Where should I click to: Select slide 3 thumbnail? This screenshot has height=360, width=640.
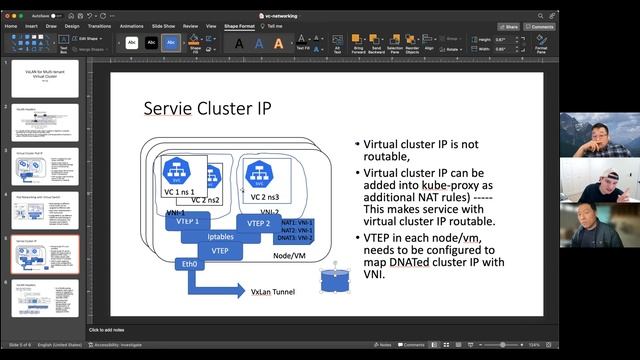pos(45,167)
